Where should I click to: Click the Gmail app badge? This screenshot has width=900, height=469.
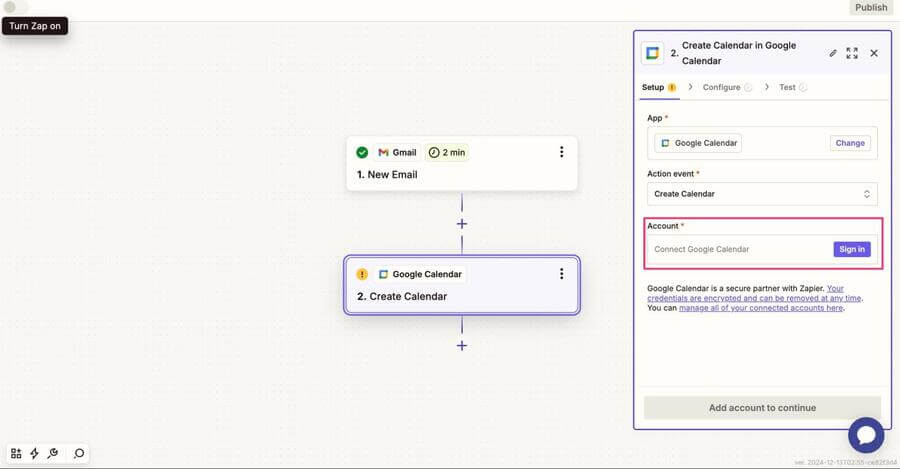(x=397, y=153)
